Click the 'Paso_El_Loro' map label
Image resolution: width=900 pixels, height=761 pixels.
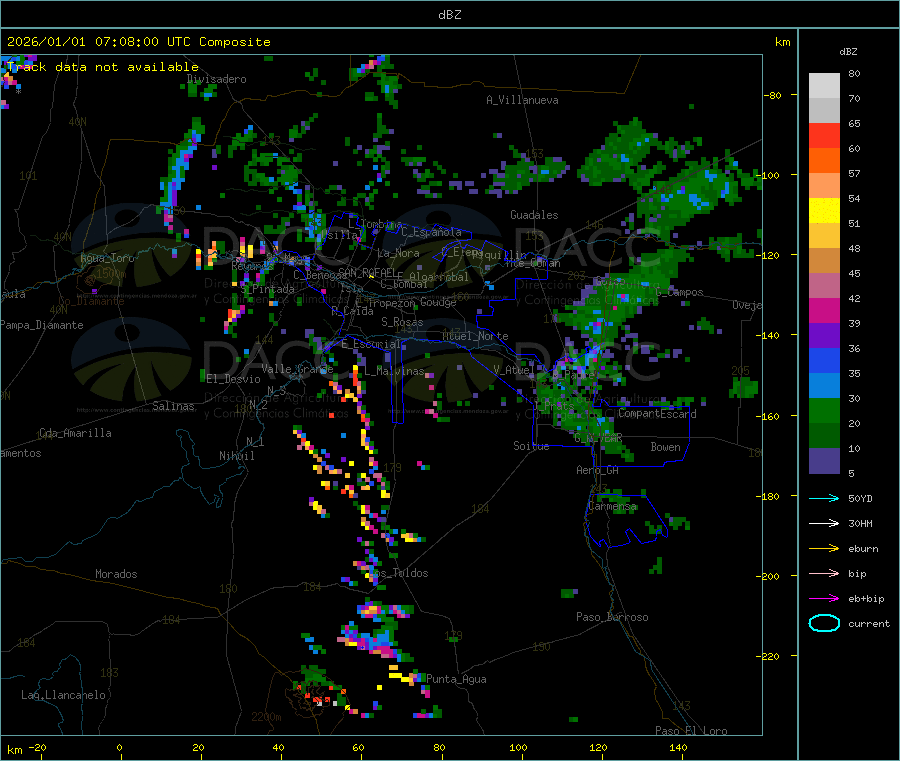point(692,731)
